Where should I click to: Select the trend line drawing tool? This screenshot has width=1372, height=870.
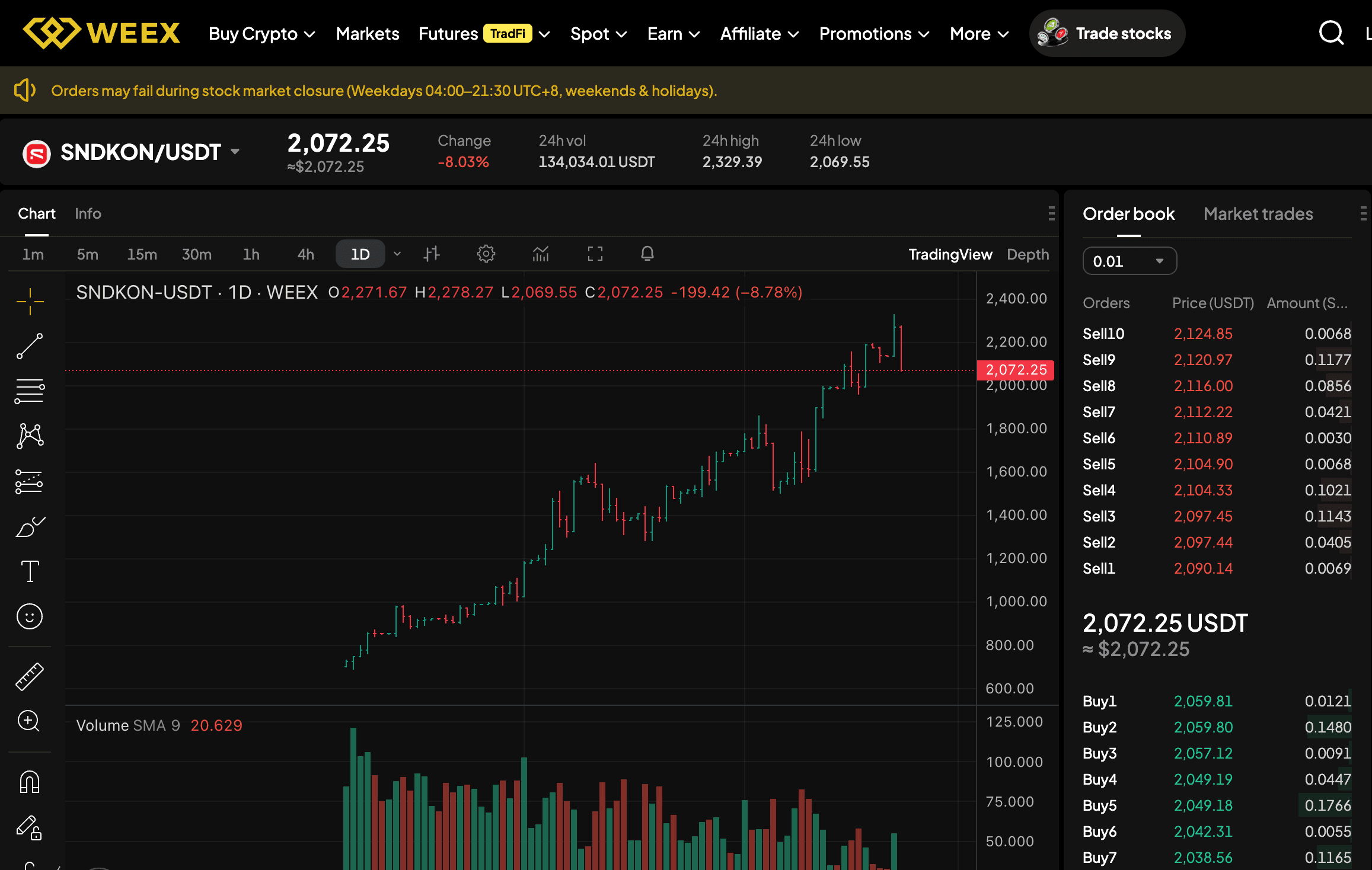(30, 346)
